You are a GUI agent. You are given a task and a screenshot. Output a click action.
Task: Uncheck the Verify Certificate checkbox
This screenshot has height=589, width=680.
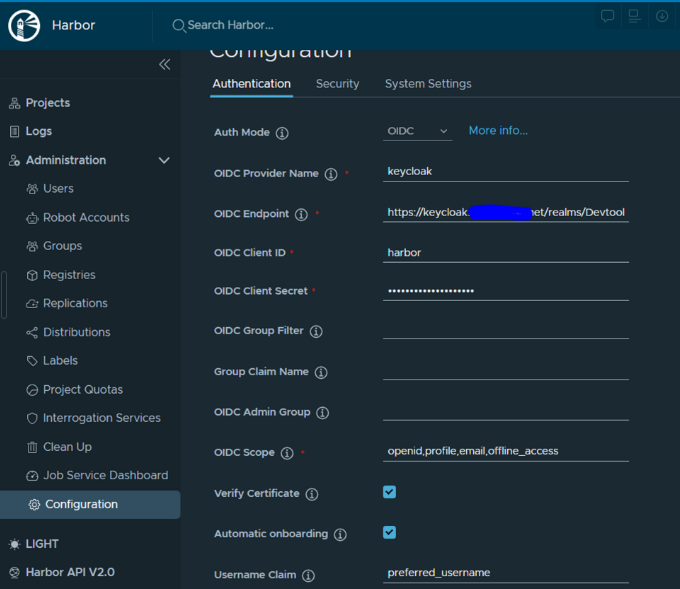tap(389, 492)
